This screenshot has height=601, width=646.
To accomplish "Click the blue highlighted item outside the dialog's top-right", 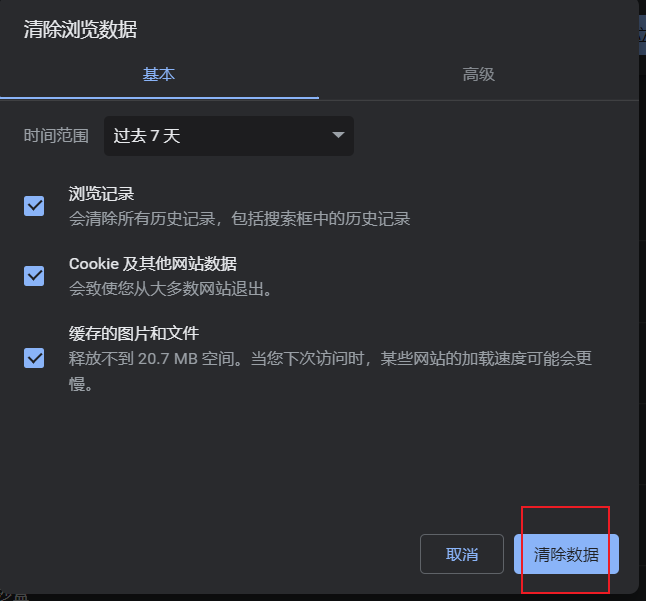I will [642, 35].
